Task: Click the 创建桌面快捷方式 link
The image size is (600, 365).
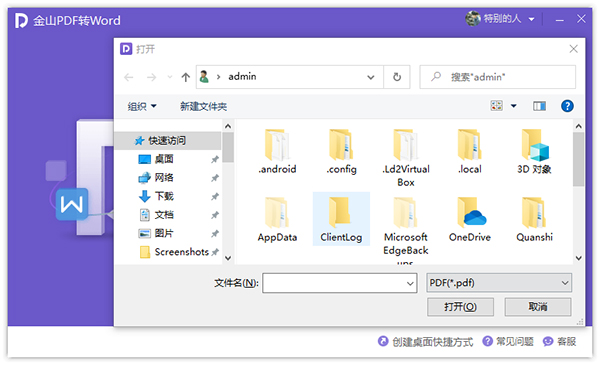Action: [426, 341]
